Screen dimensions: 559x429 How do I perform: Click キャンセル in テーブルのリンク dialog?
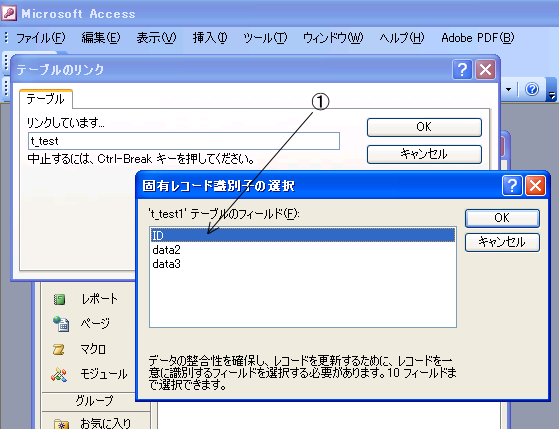click(424, 154)
